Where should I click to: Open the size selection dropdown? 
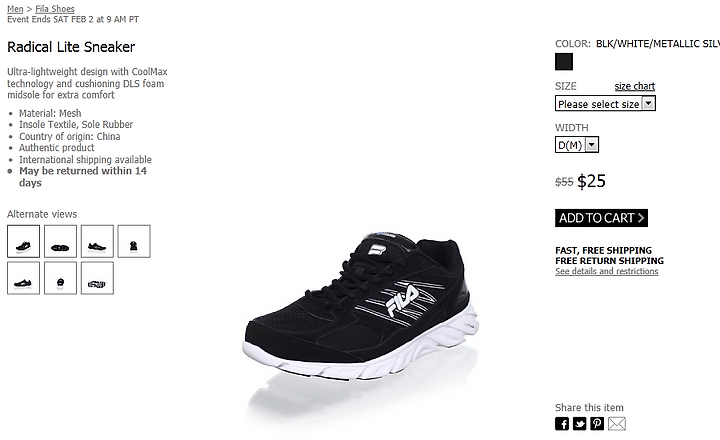tap(605, 103)
